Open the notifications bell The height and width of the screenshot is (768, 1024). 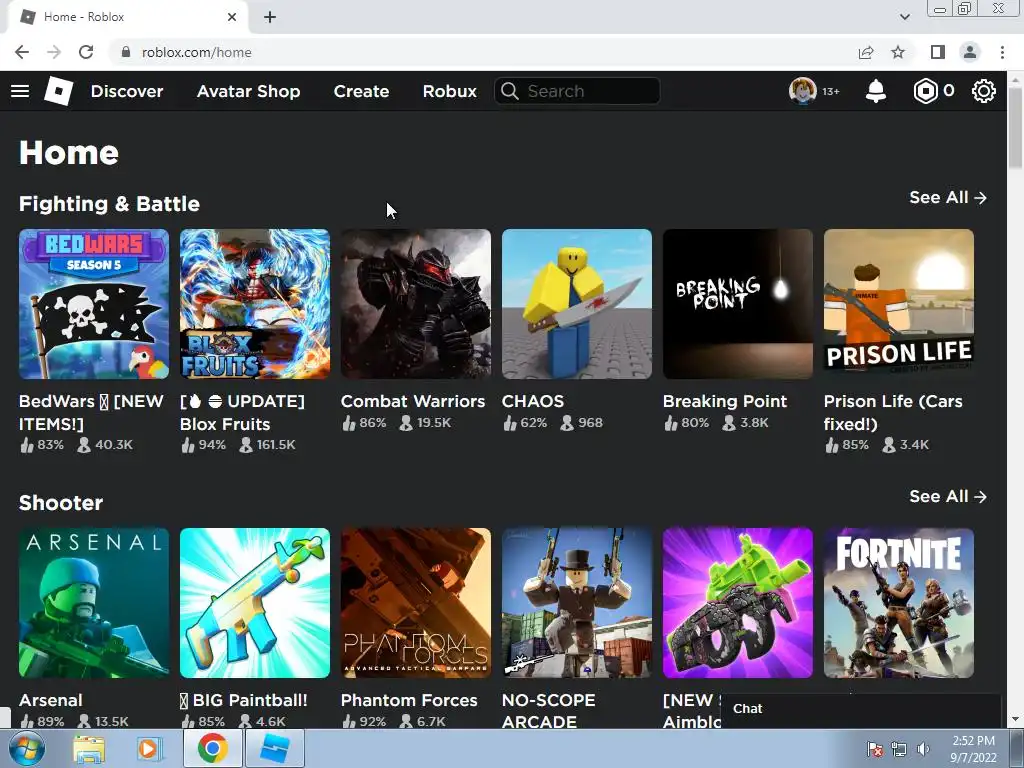pos(876,91)
